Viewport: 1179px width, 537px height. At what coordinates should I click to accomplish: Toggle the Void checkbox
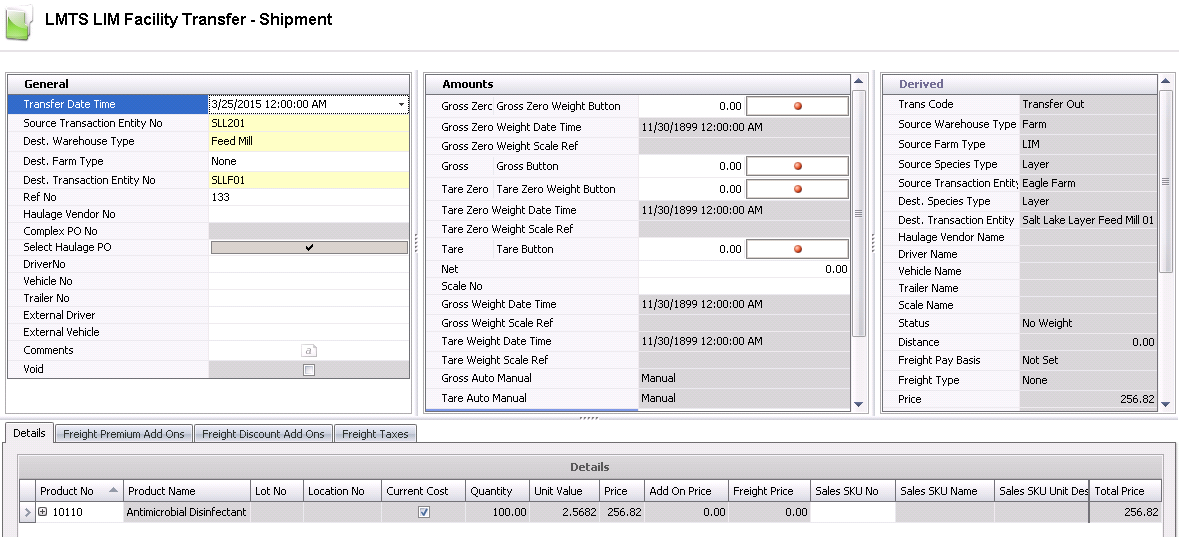[x=308, y=370]
